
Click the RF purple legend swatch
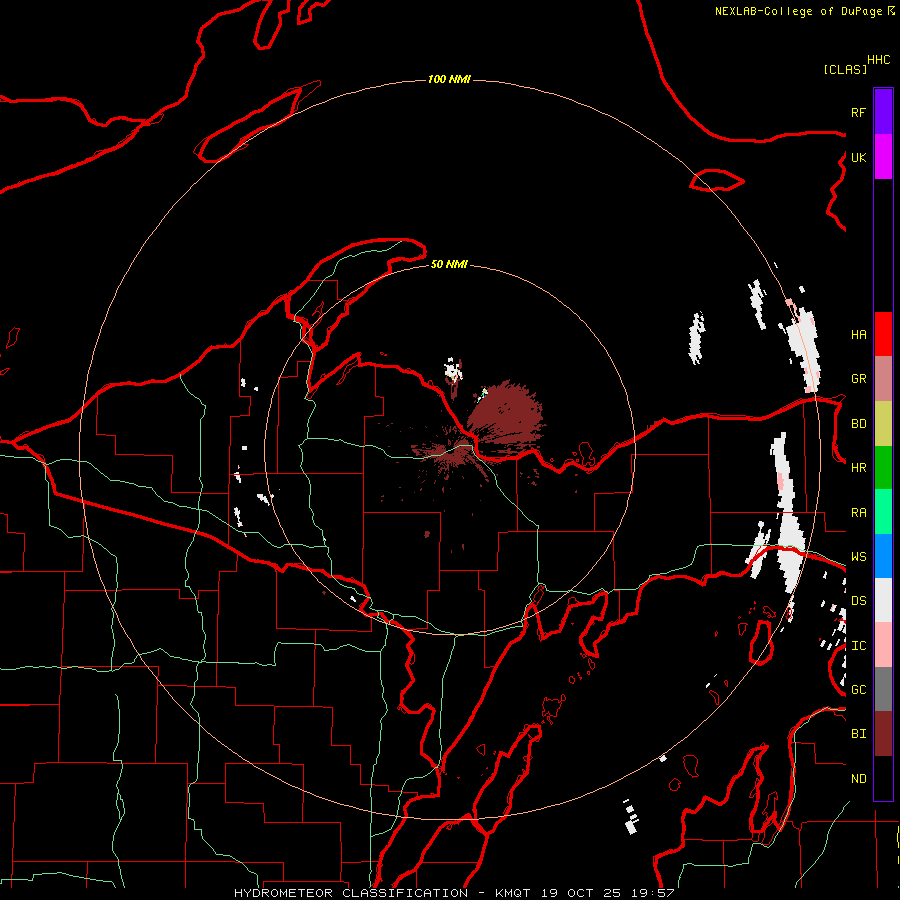point(883,112)
